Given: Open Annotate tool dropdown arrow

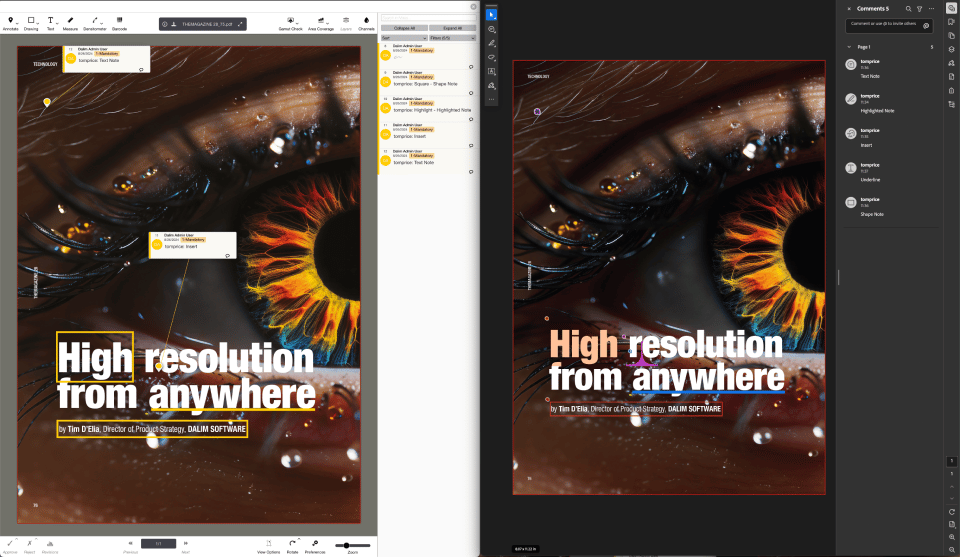Looking at the screenshot, I should tap(17, 23).
